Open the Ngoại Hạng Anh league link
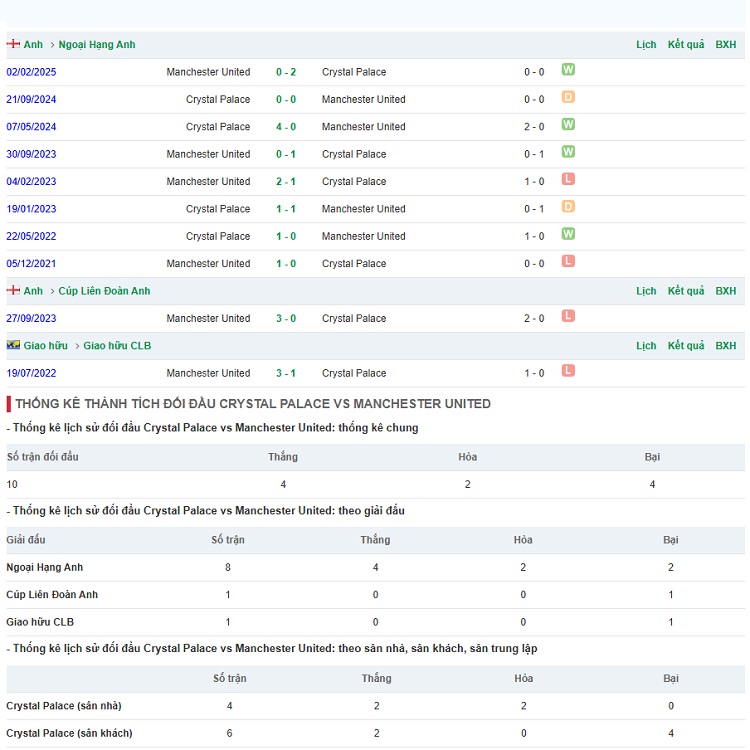Screen dimensions: 750x750 (97, 45)
